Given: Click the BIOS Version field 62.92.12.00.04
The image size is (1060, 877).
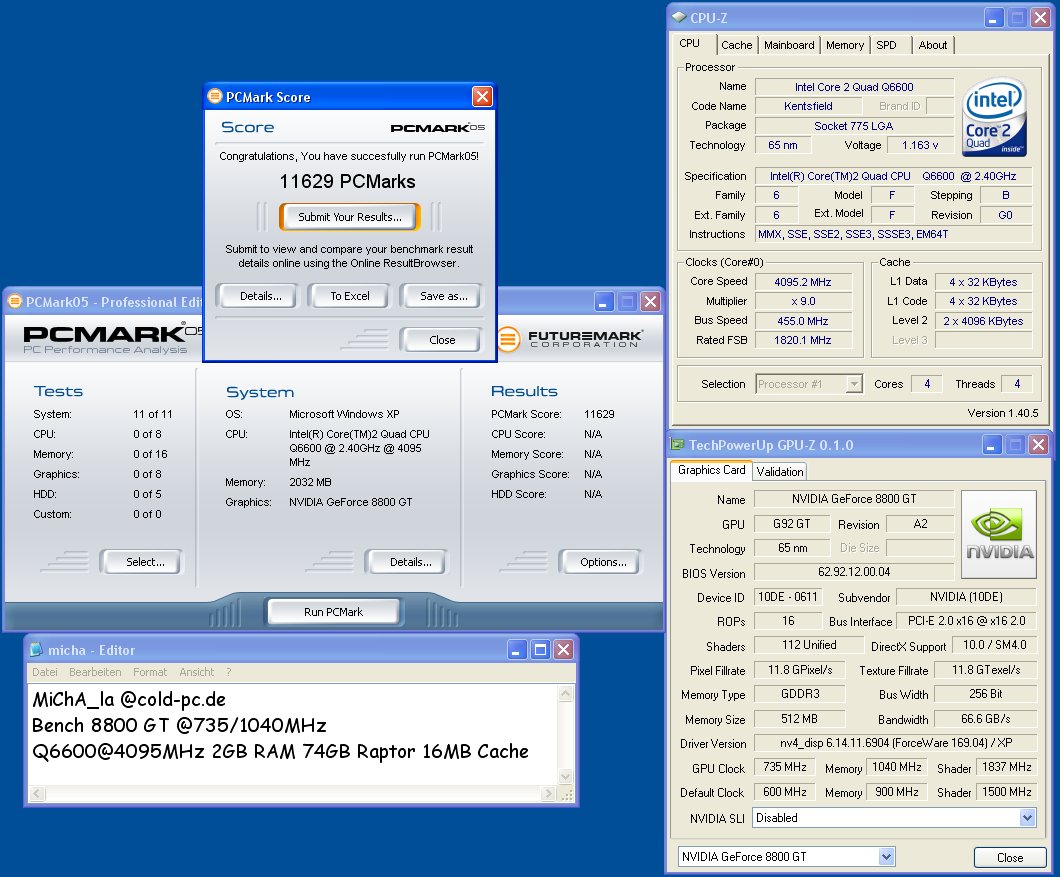Looking at the screenshot, I should coord(854,572).
